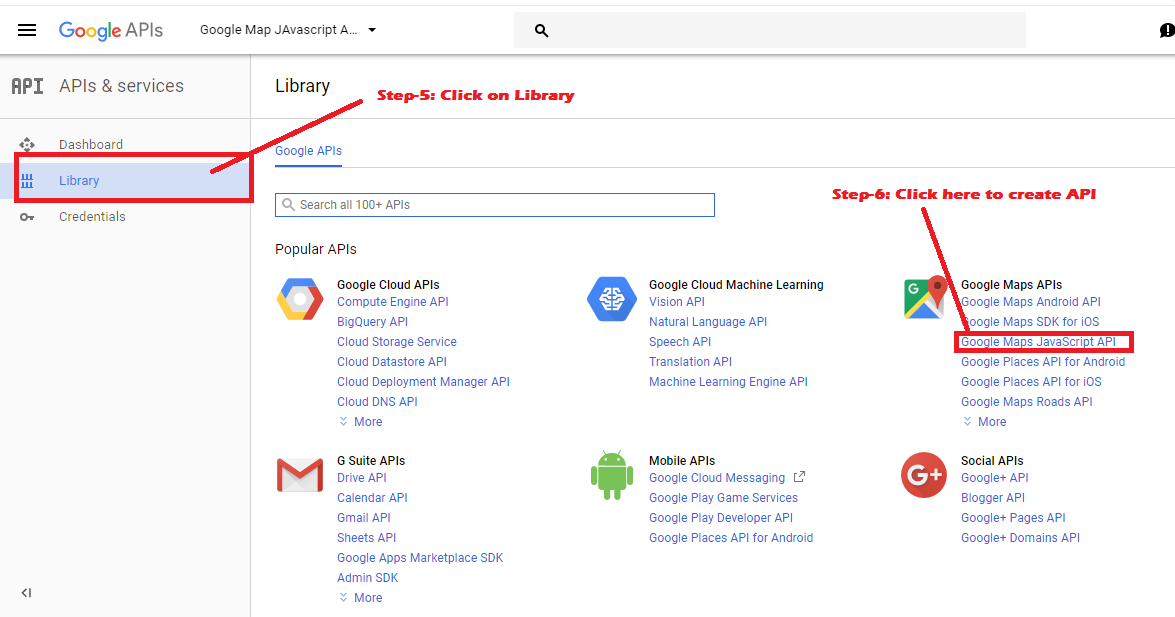This screenshot has height=617, width=1175.
Task: Open Google Play Game Services link
Action: click(723, 498)
